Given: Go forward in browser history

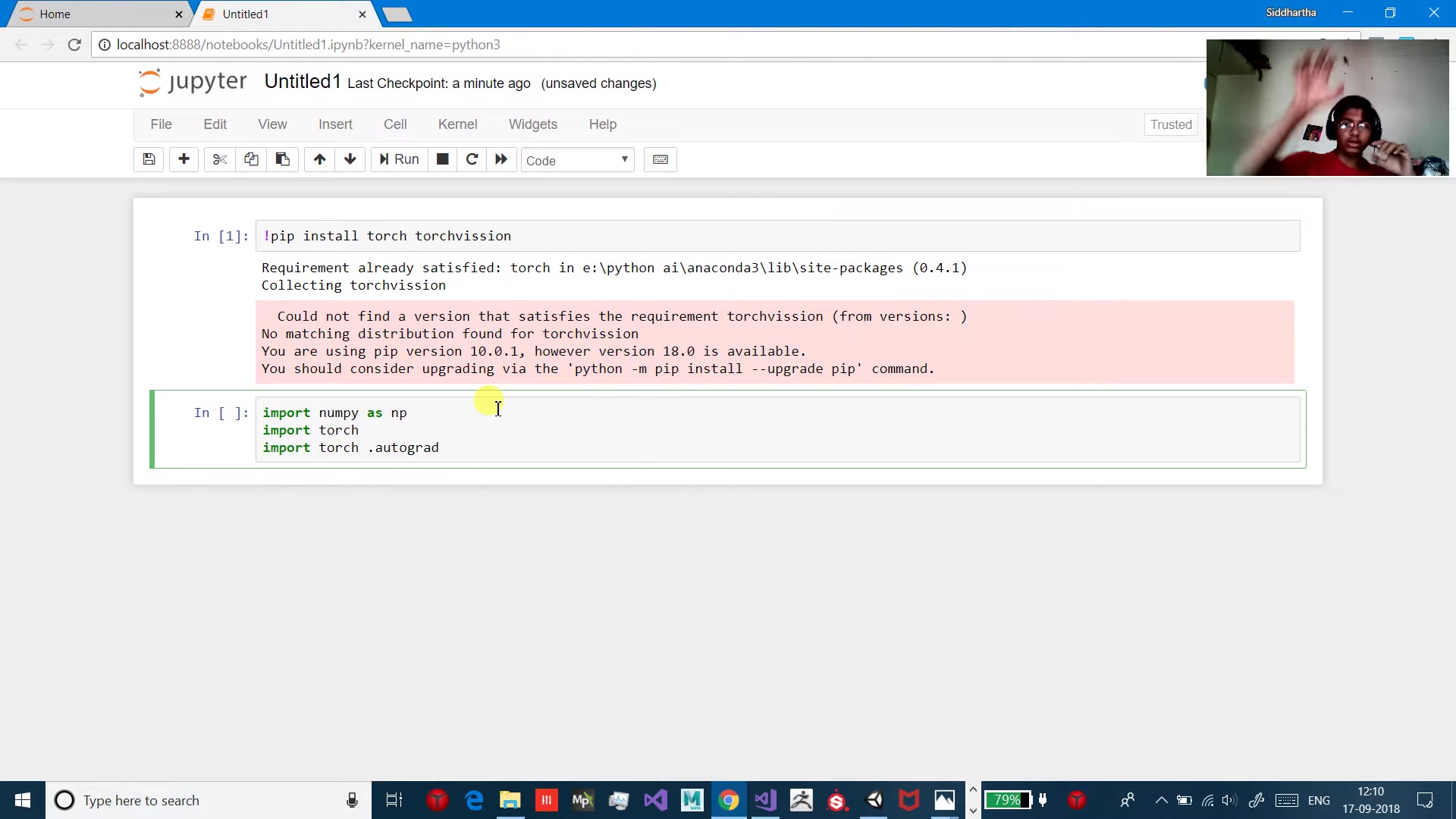Looking at the screenshot, I should pyautogui.click(x=48, y=45).
